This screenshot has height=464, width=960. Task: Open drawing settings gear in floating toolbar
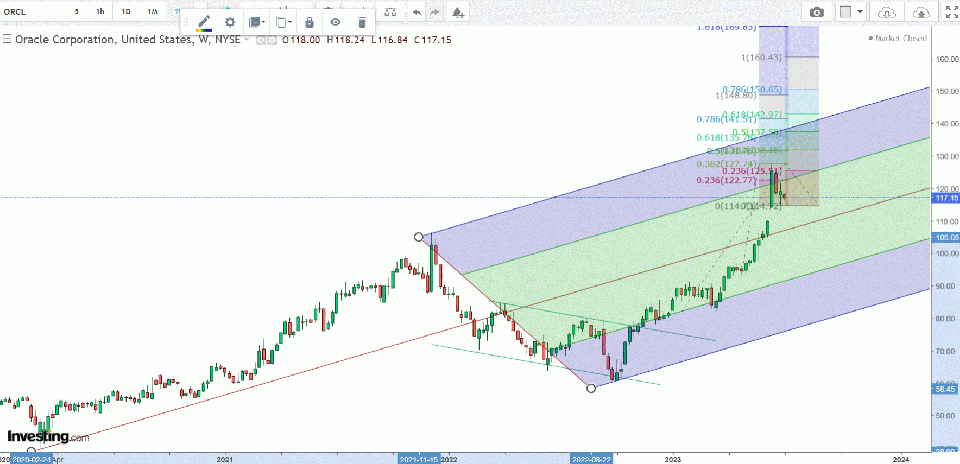[x=230, y=22]
